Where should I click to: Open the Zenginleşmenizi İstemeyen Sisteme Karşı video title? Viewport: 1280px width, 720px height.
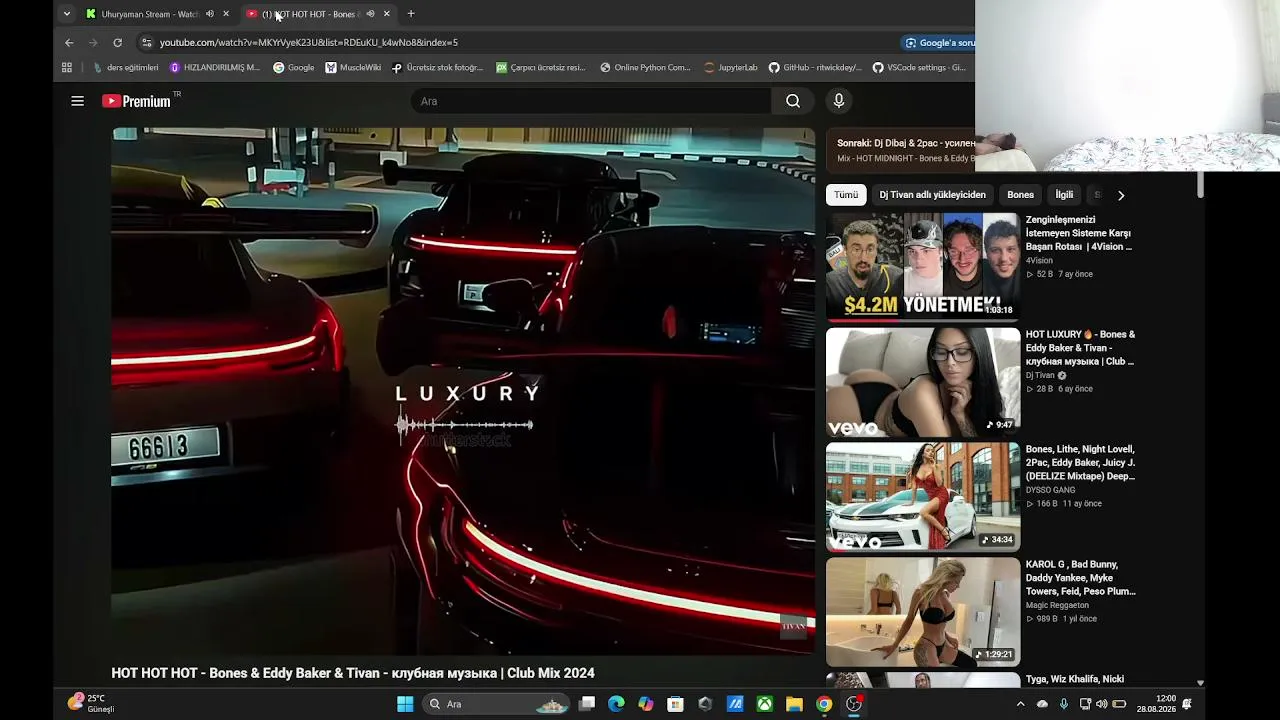coord(1079,233)
